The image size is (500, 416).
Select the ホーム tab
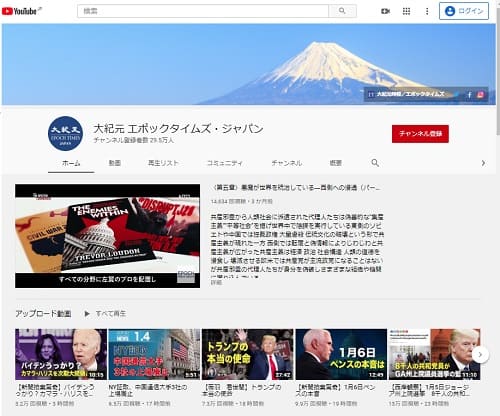[71, 163]
